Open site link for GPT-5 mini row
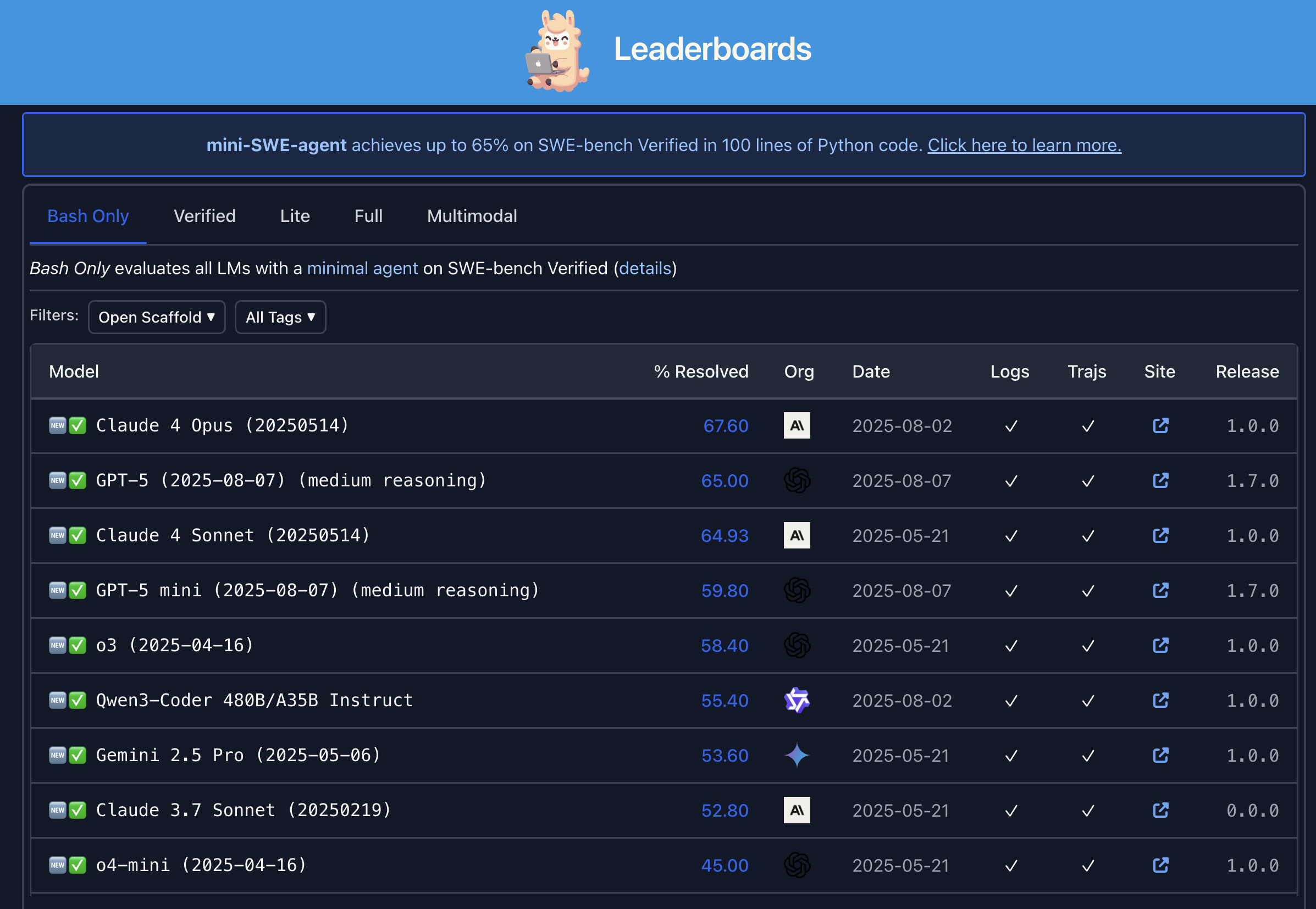The height and width of the screenshot is (909, 1316). coord(1160,591)
